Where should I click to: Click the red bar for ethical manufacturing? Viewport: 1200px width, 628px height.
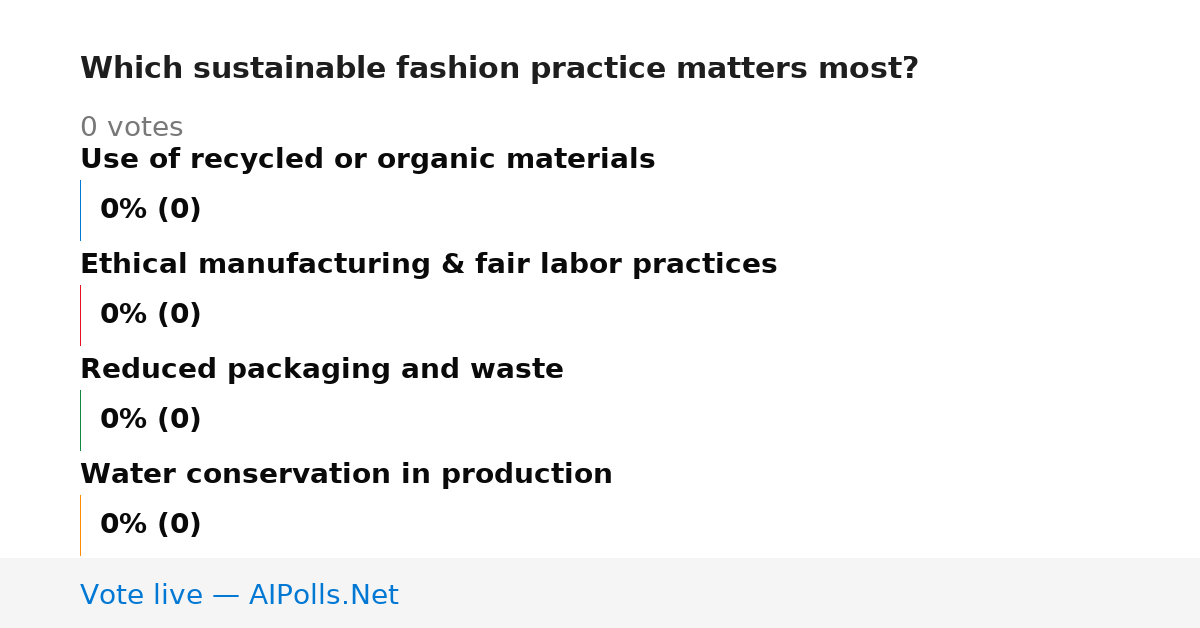(80, 315)
